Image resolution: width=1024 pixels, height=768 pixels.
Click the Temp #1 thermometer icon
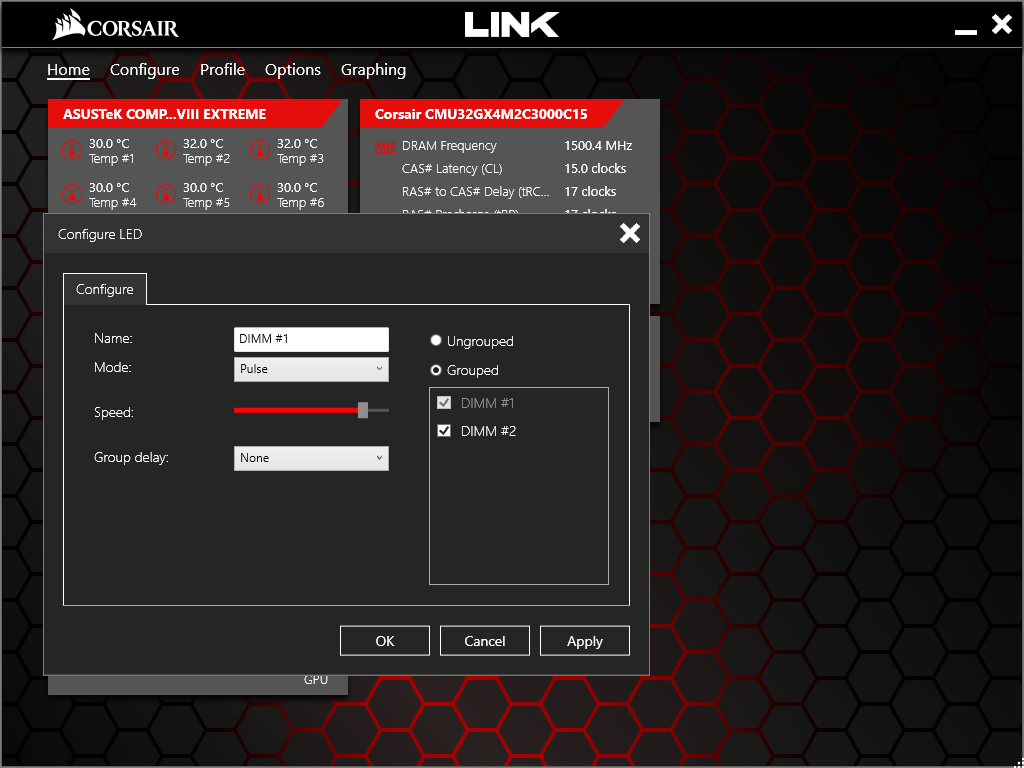[x=72, y=150]
